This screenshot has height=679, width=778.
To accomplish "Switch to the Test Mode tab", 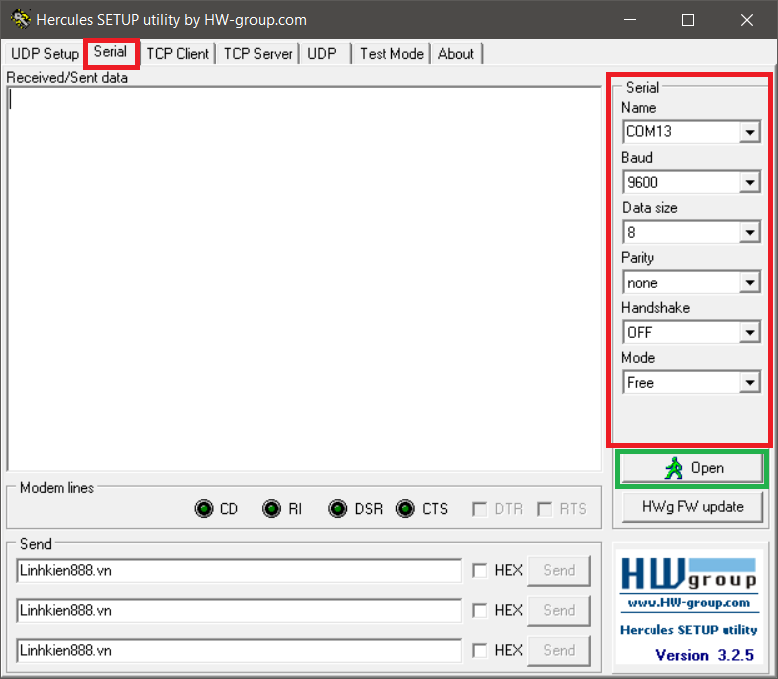I will (391, 54).
